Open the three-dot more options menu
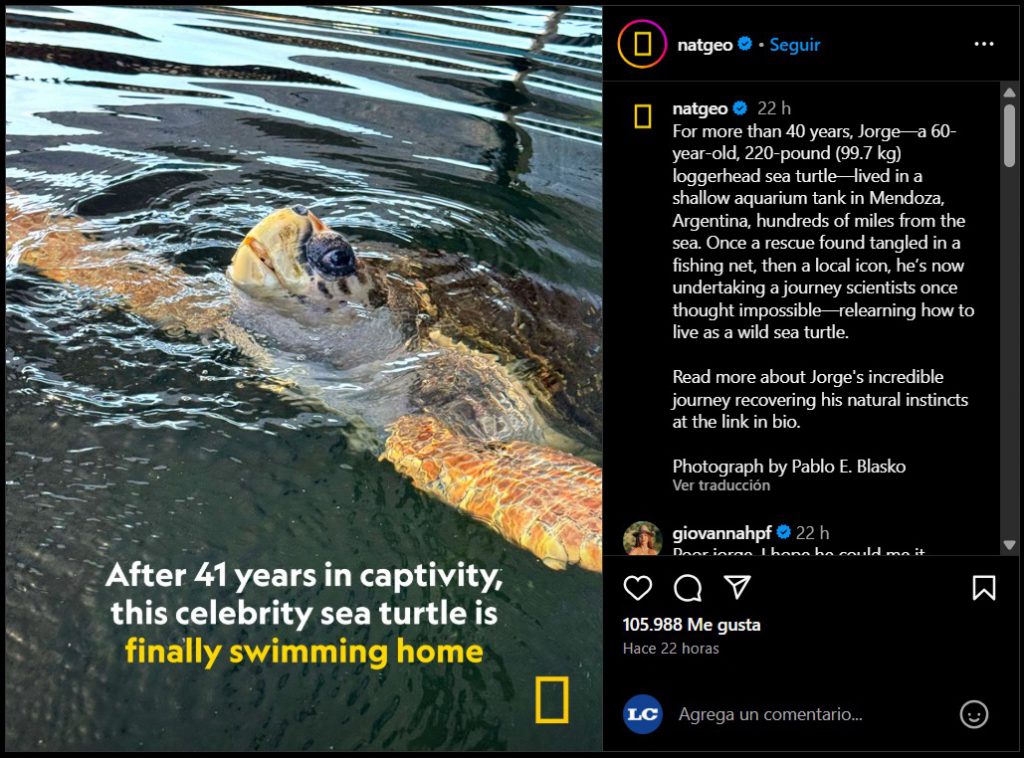This screenshot has height=758, width=1024. [984, 44]
